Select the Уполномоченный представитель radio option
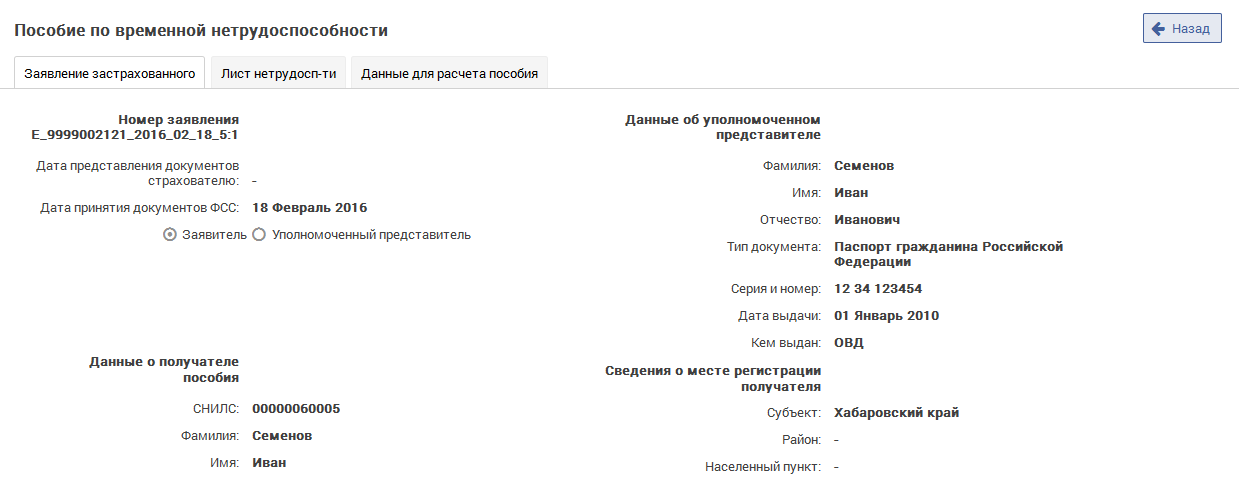The height and width of the screenshot is (478, 1239). [259, 235]
